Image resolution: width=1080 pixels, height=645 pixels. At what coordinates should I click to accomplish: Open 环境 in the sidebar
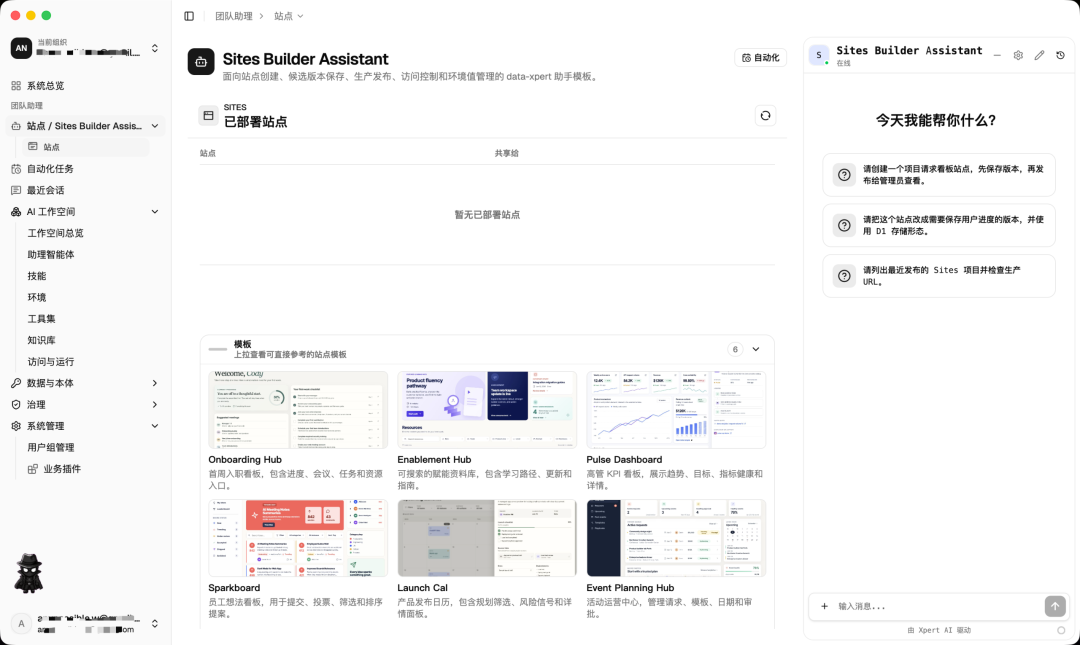pyautogui.click(x=37, y=297)
